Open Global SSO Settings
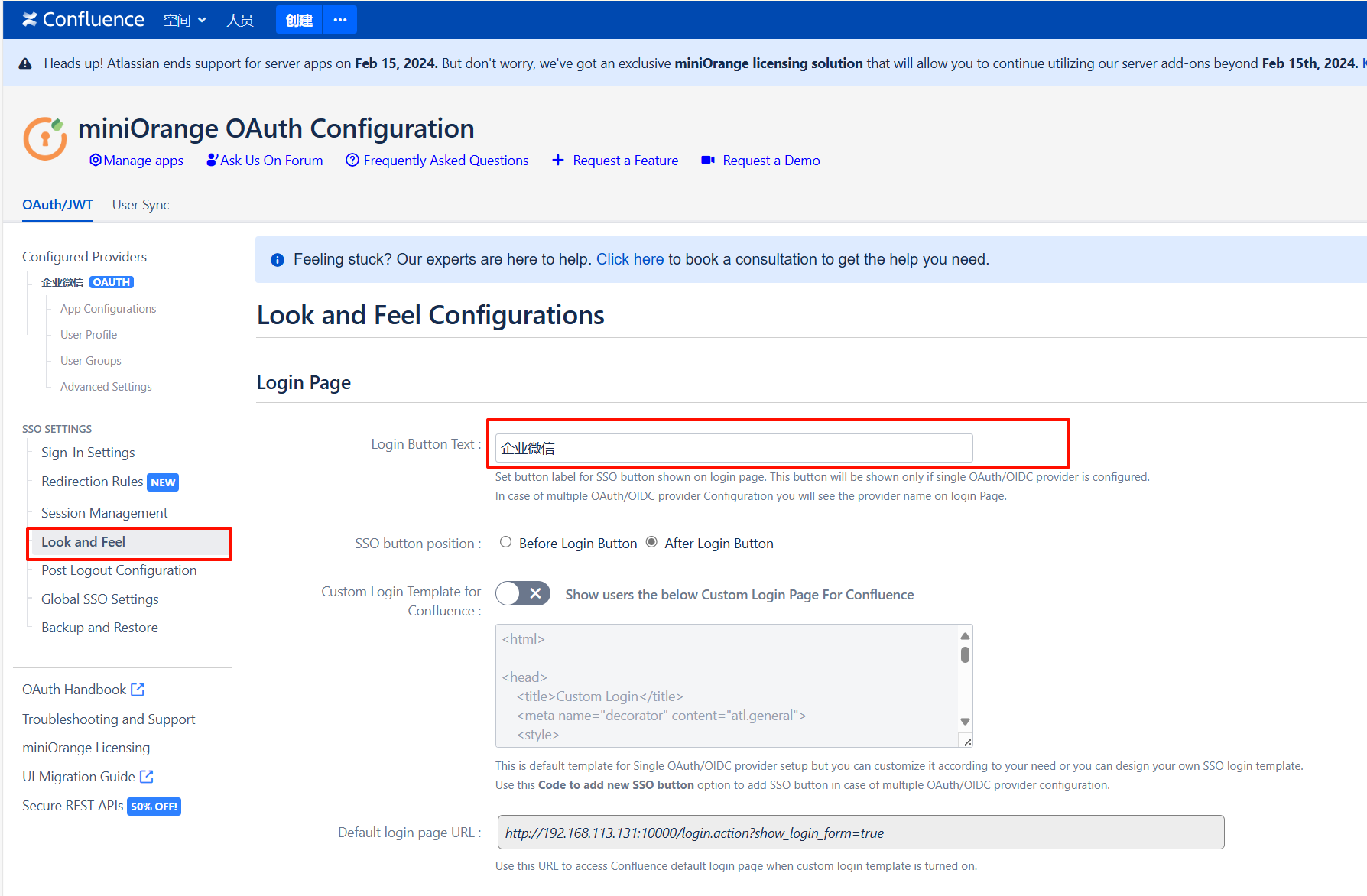The height and width of the screenshot is (896, 1367). [x=100, y=599]
